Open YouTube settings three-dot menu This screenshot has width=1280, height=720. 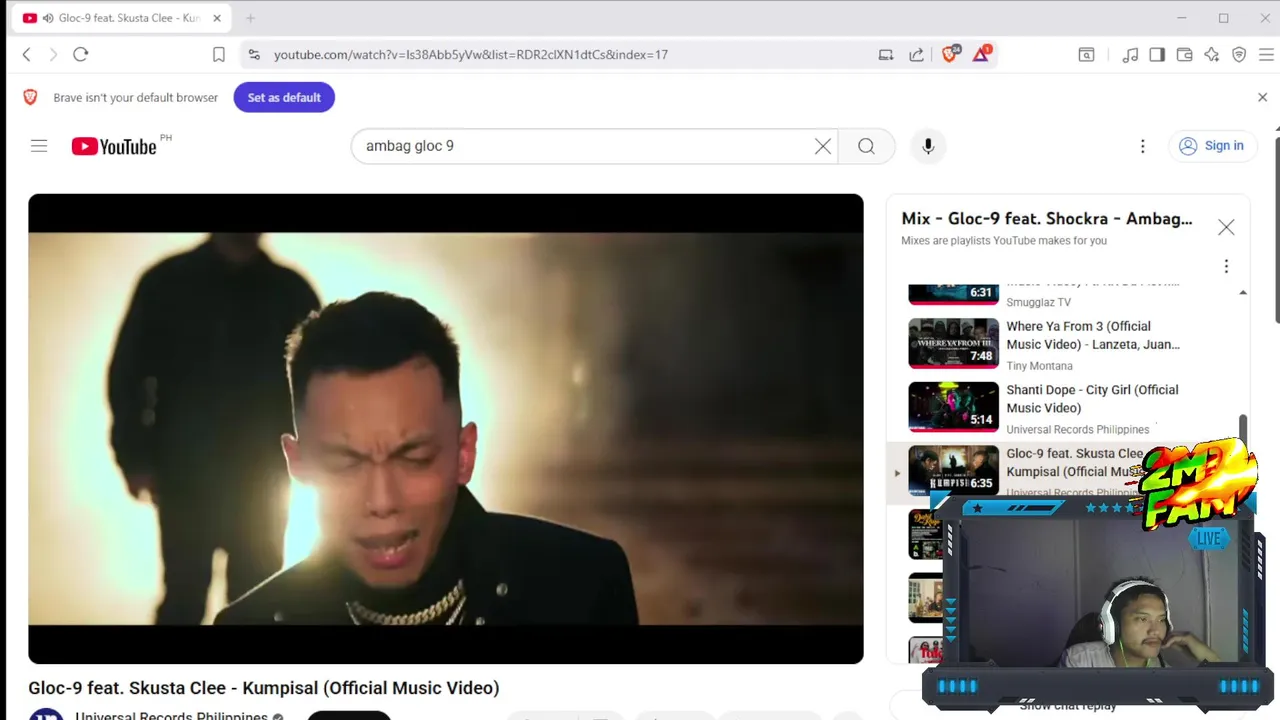1142,146
